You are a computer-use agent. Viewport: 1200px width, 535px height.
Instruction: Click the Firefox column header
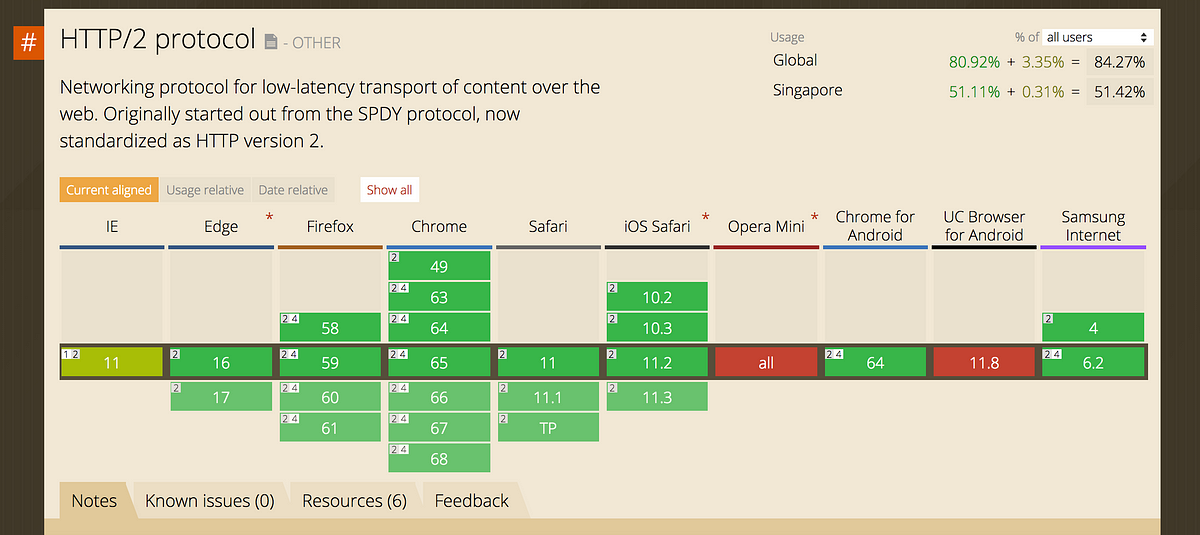pyautogui.click(x=330, y=227)
